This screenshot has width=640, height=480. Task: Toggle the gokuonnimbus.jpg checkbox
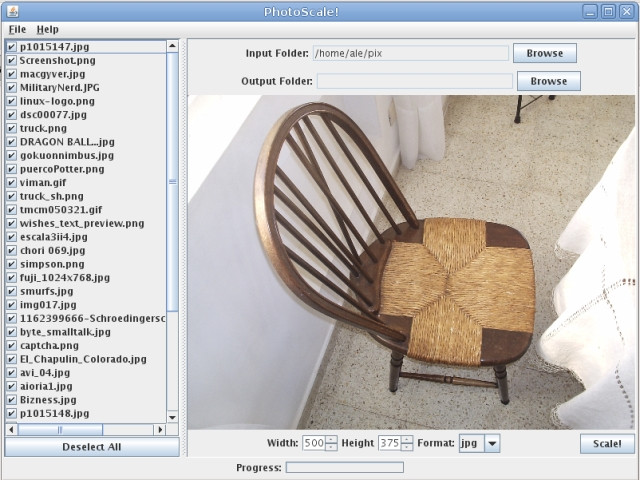point(11,156)
